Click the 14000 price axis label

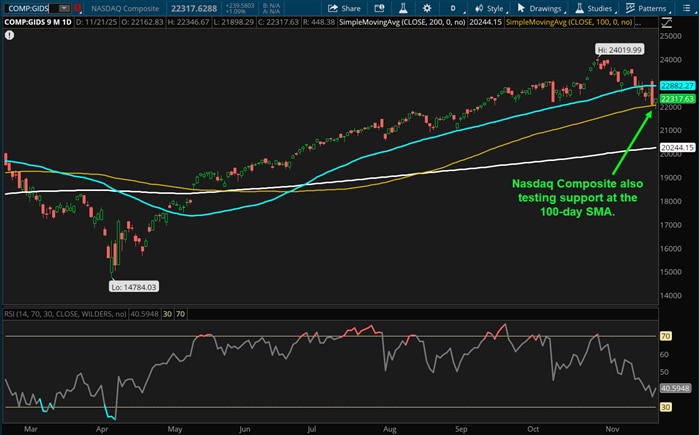[x=671, y=295]
